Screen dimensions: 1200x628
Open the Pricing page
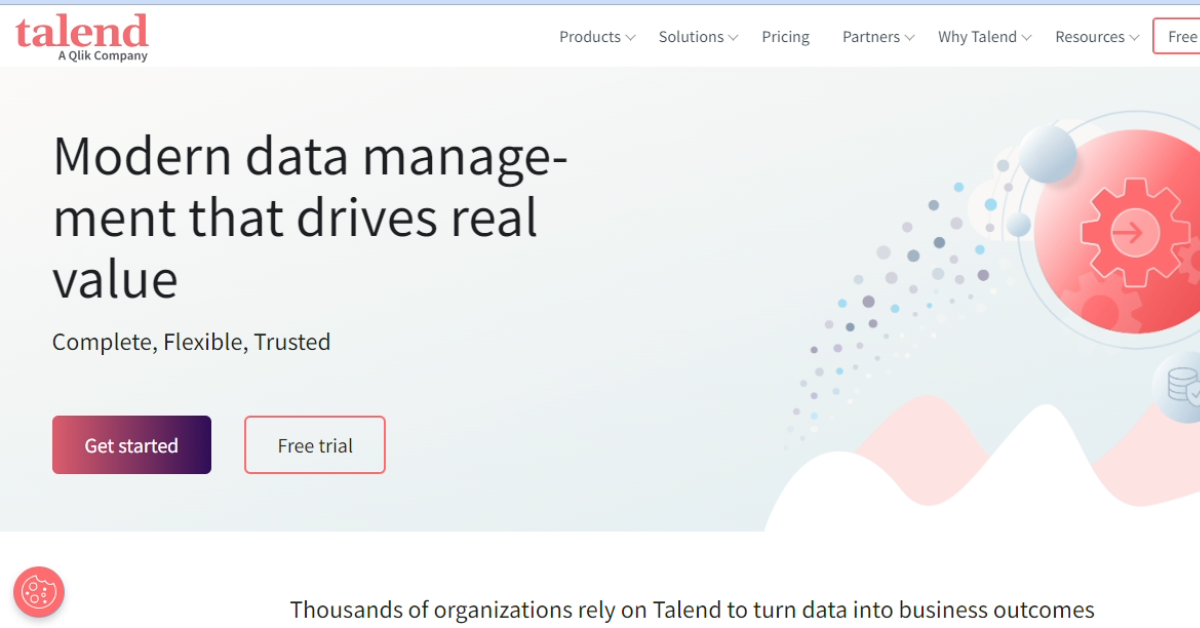[x=785, y=36]
